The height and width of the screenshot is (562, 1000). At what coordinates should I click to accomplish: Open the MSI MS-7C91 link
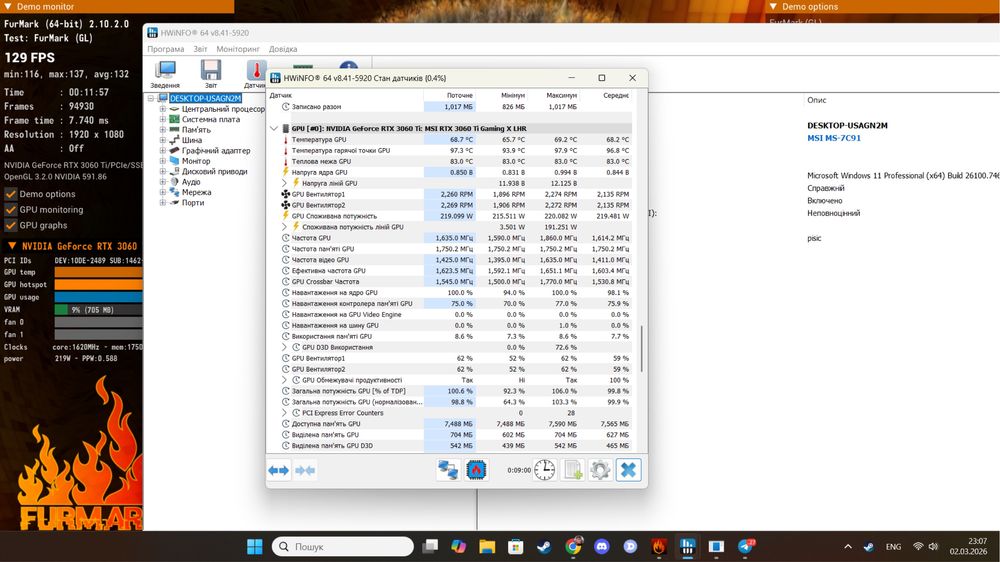[834, 138]
